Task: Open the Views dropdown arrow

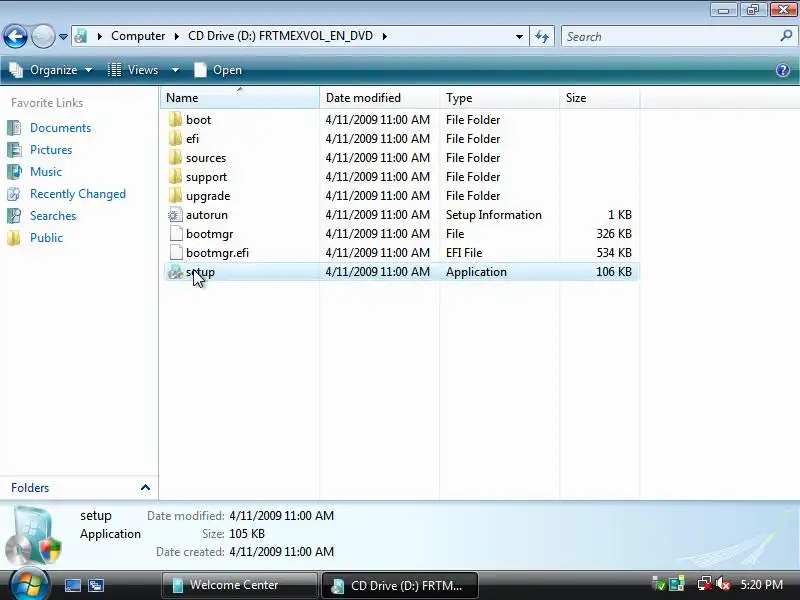Action: point(176,70)
